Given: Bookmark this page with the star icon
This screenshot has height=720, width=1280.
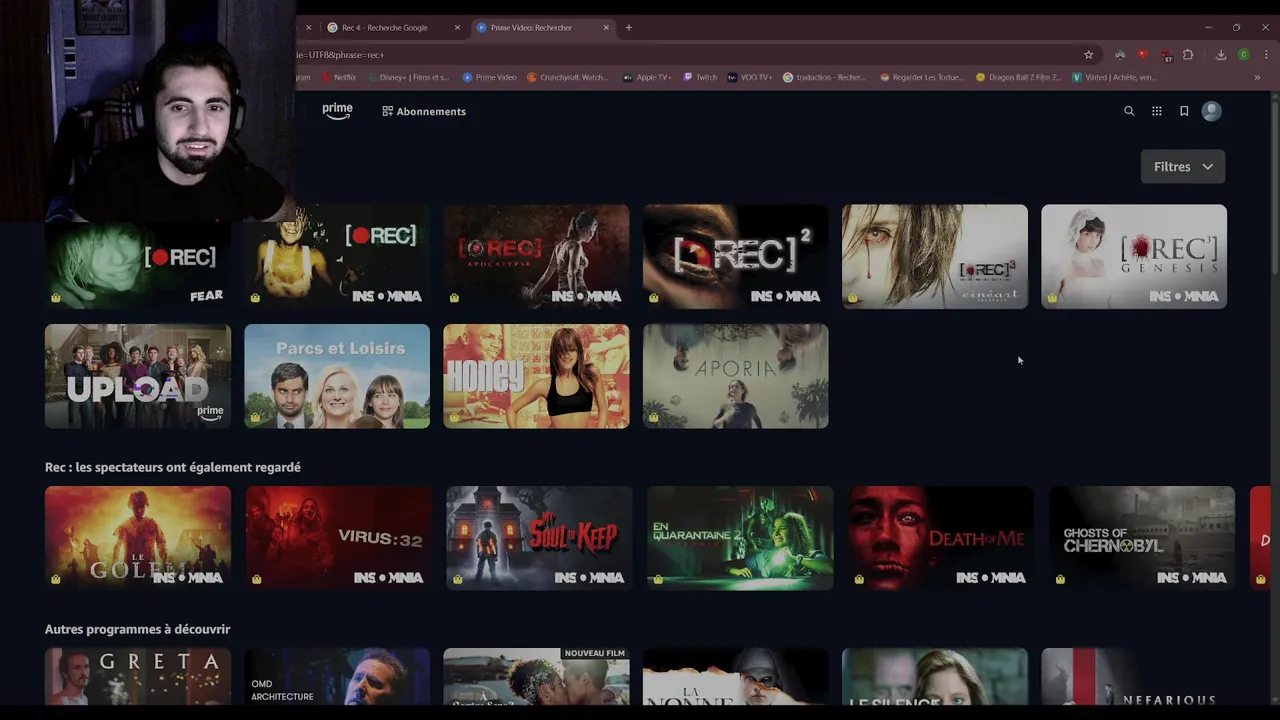Looking at the screenshot, I should pyautogui.click(x=1089, y=55).
